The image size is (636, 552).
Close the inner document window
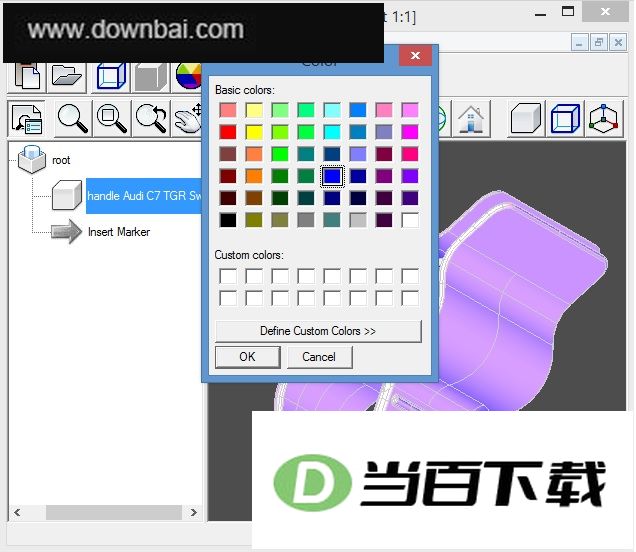click(x=618, y=42)
